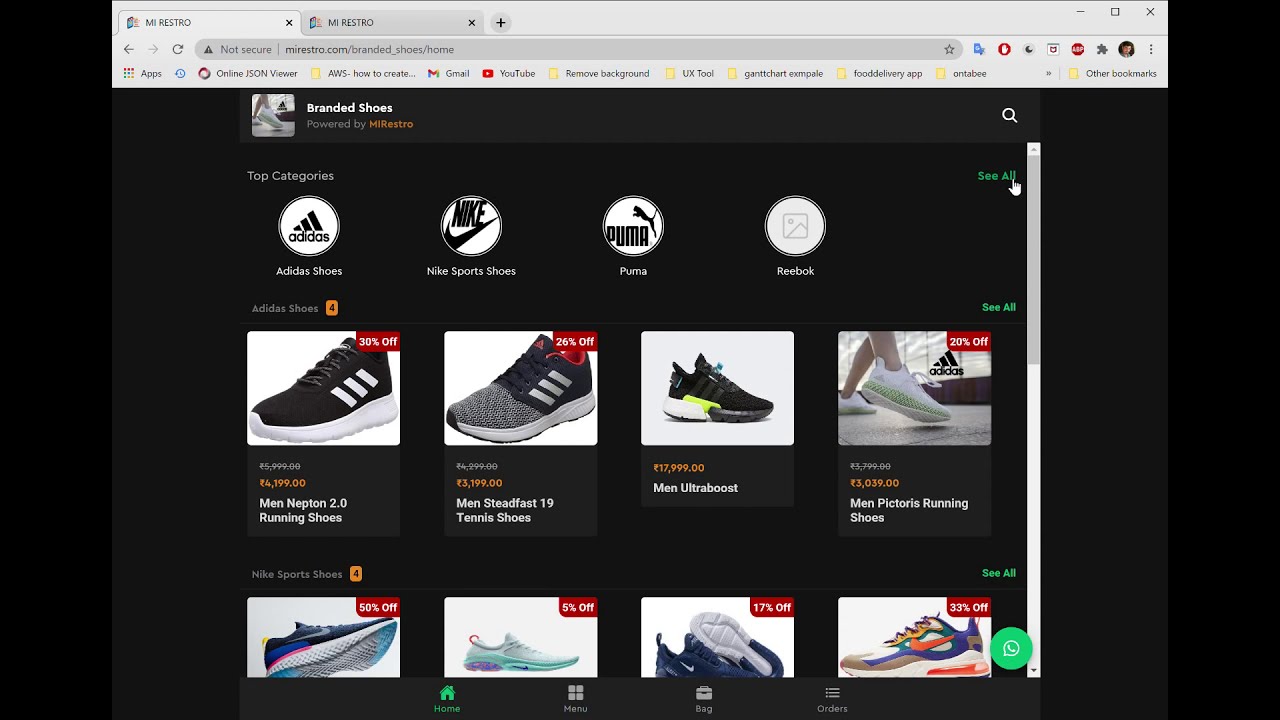
Task: Open Men Nepton 2.0 Running Shoes image
Action: (x=323, y=388)
